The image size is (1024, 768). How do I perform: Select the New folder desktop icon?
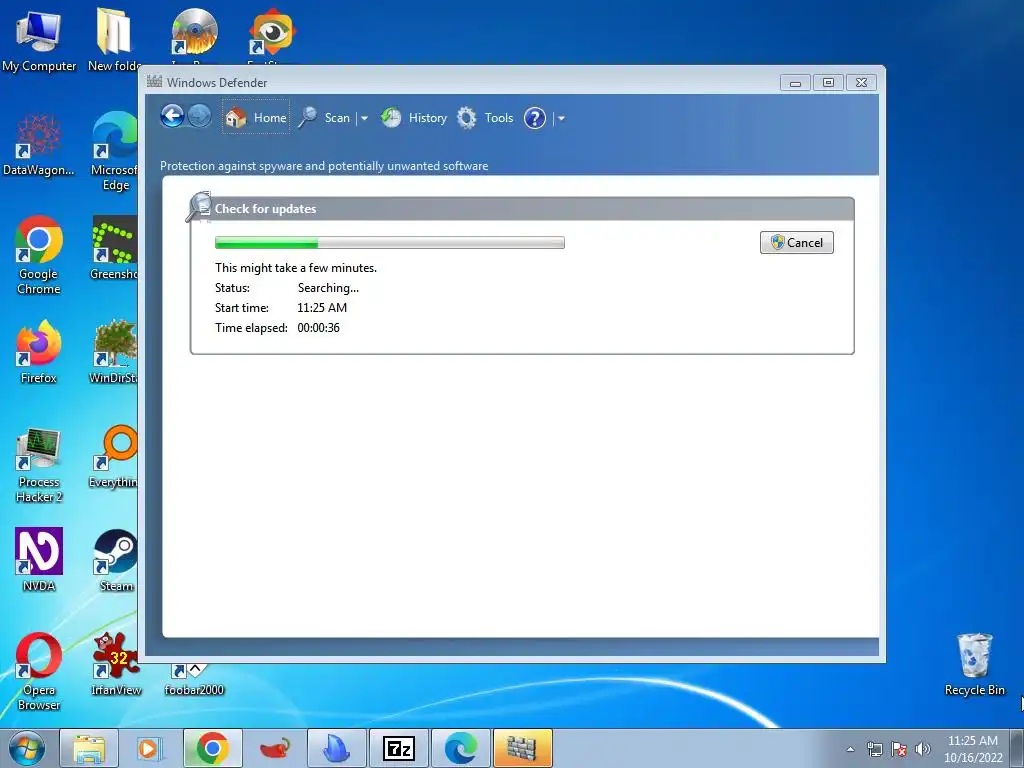[x=114, y=39]
